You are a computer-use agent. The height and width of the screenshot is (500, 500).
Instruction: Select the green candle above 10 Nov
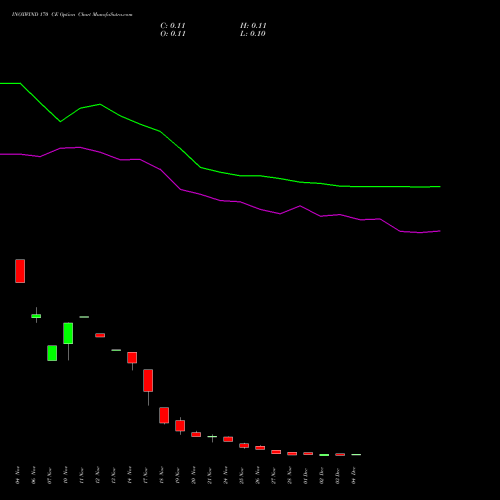(68, 333)
